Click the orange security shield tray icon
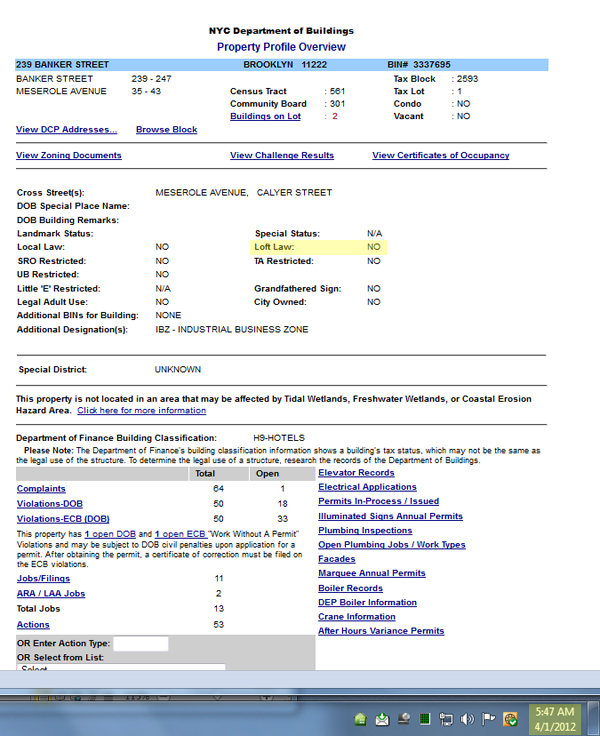The width and height of the screenshot is (600, 736). pos(510,718)
